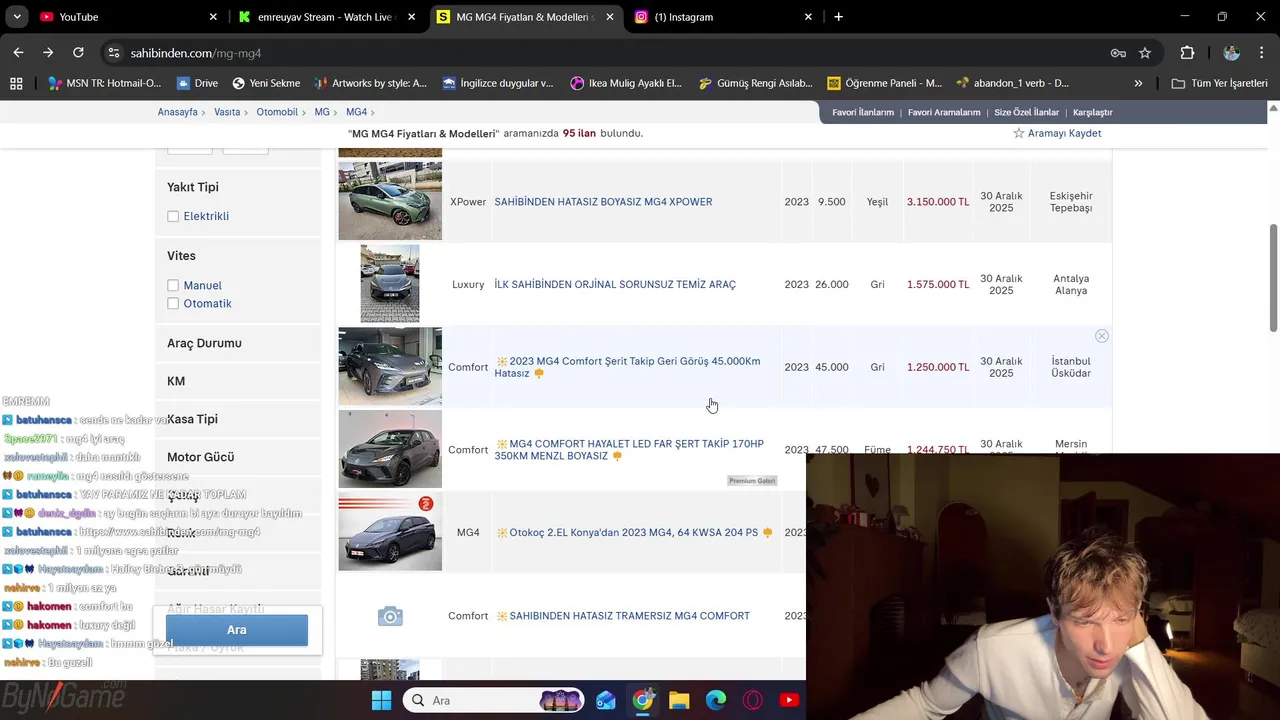Open Otokoç dark MG4 thumbnail
The width and height of the screenshot is (1280, 720).
(390, 532)
